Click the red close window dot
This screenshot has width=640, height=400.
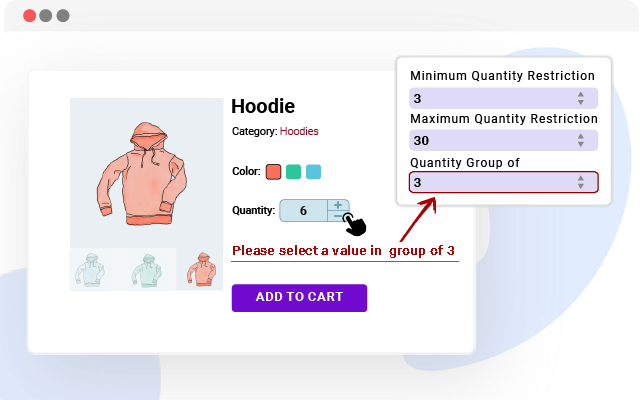[x=29, y=16]
